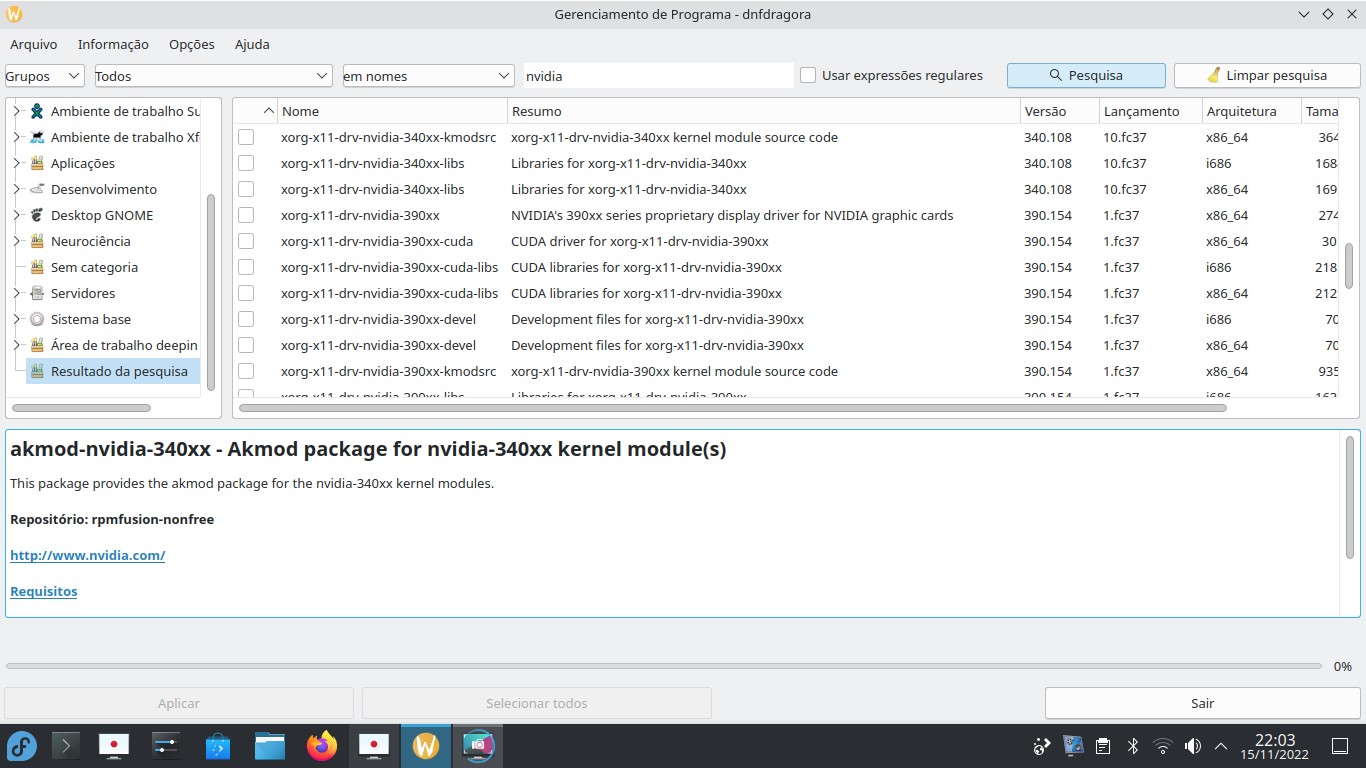The height and width of the screenshot is (768, 1366).
Task: Open the Opções menu
Action: 192,44
